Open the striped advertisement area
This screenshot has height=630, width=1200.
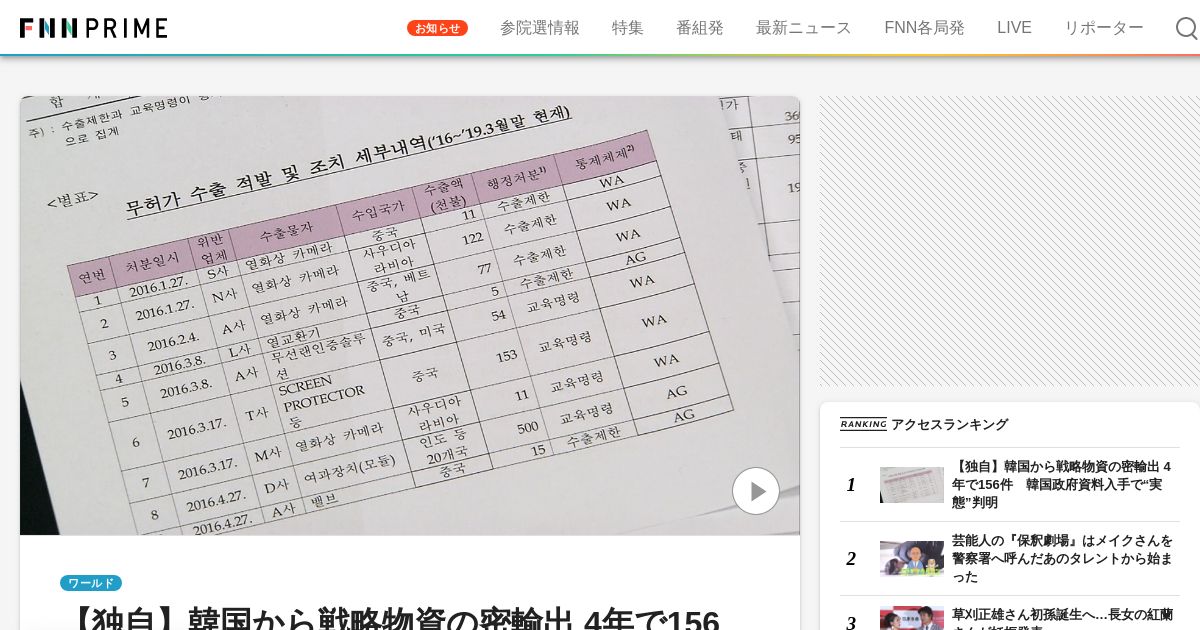(1010, 241)
